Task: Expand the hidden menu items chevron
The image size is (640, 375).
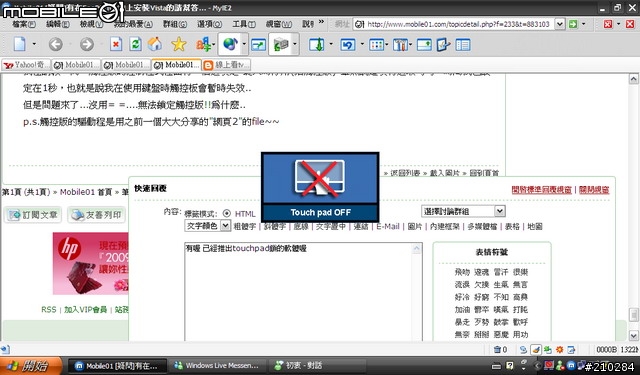Action: tap(321, 22)
